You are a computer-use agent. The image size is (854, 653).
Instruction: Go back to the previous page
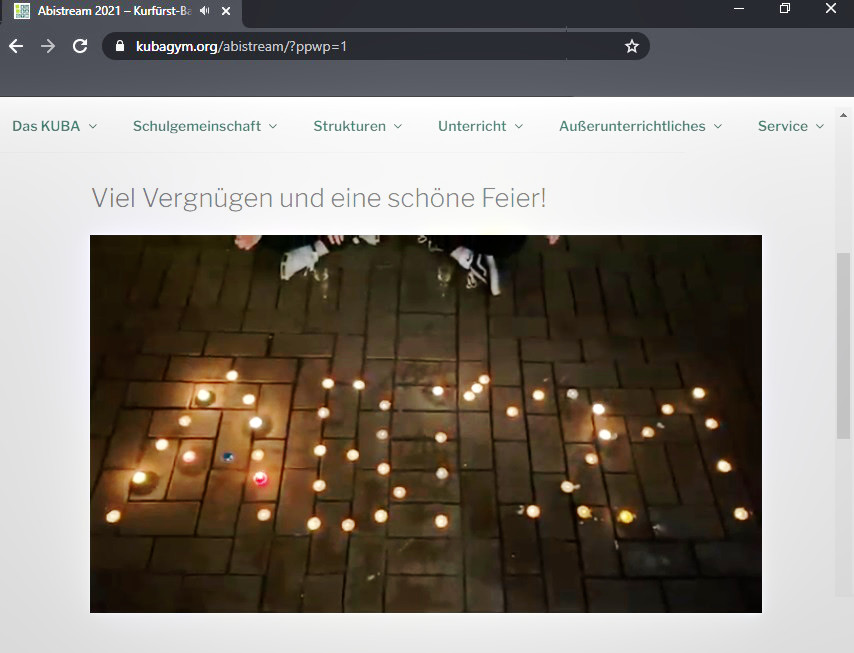coord(16,46)
